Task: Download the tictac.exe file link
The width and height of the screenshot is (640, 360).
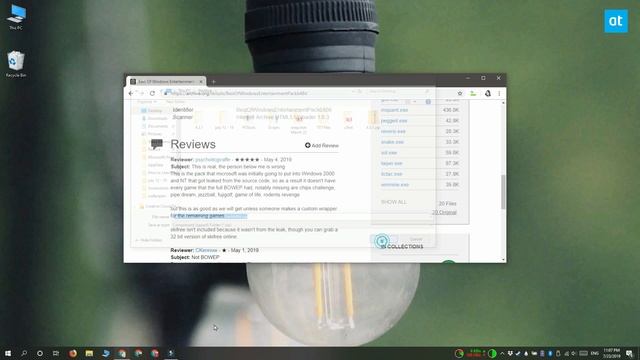Action: (x=391, y=174)
